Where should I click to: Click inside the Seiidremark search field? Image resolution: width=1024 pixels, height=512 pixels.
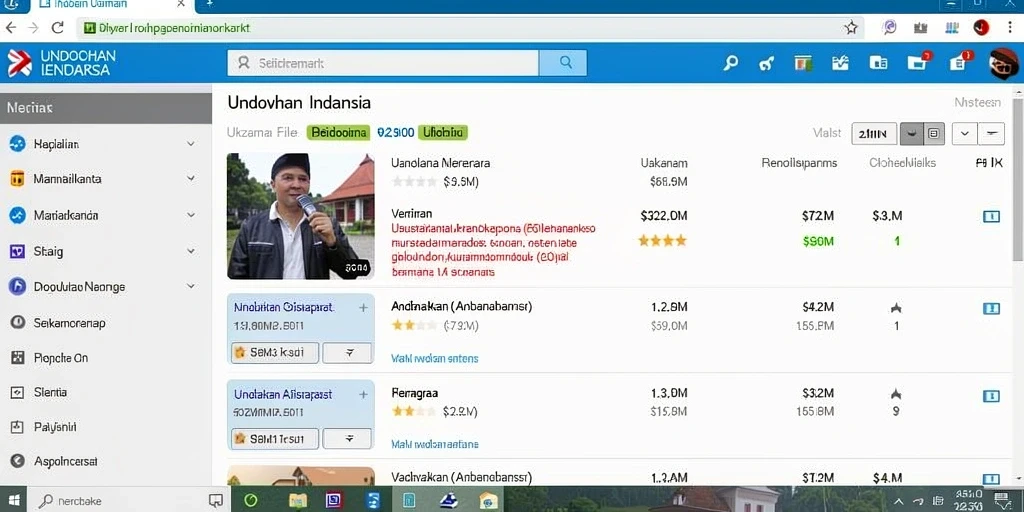click(x=383, y=63)
